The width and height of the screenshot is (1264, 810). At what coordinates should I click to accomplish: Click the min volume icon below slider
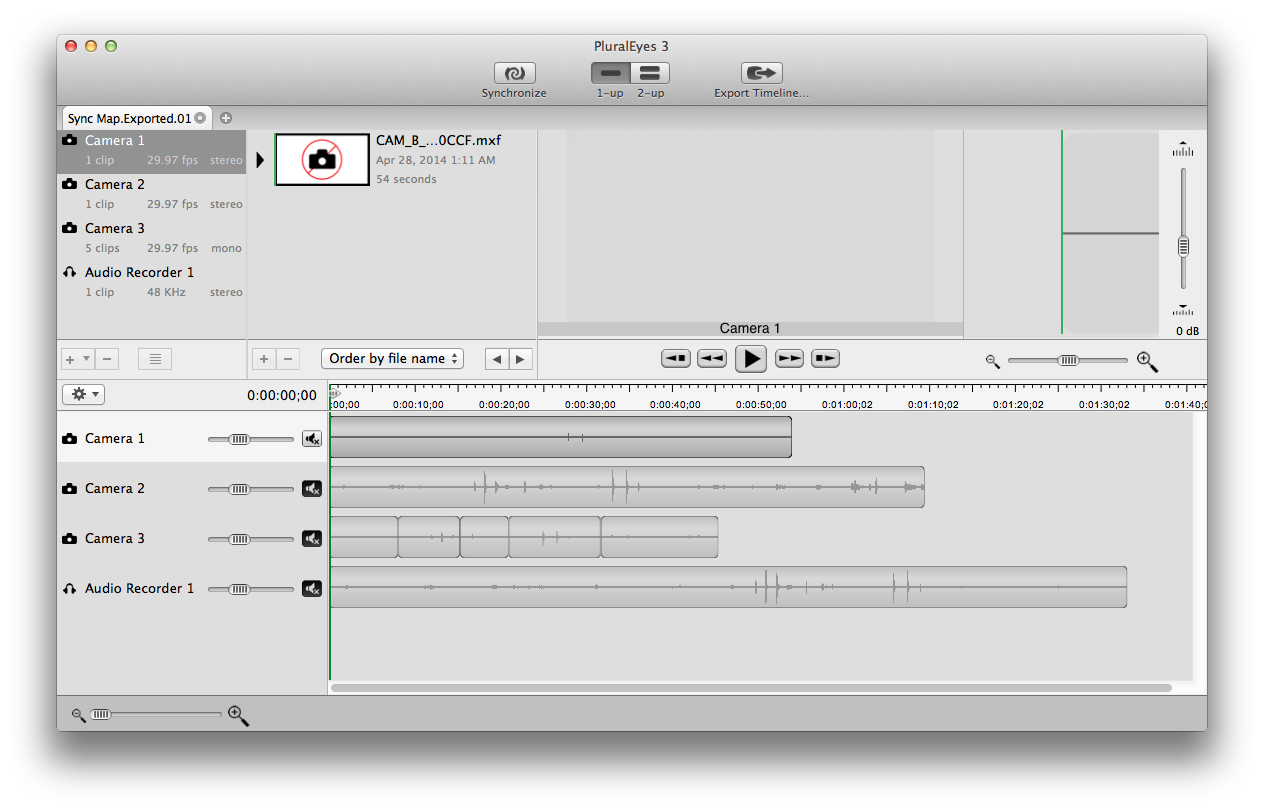coord(1183,309)
